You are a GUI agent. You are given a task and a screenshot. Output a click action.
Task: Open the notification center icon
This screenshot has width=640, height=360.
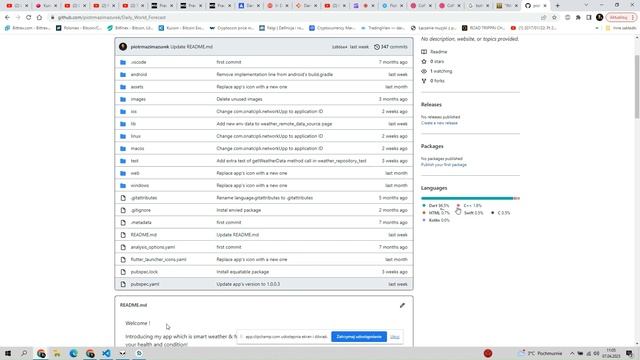(x=629, y=353)
